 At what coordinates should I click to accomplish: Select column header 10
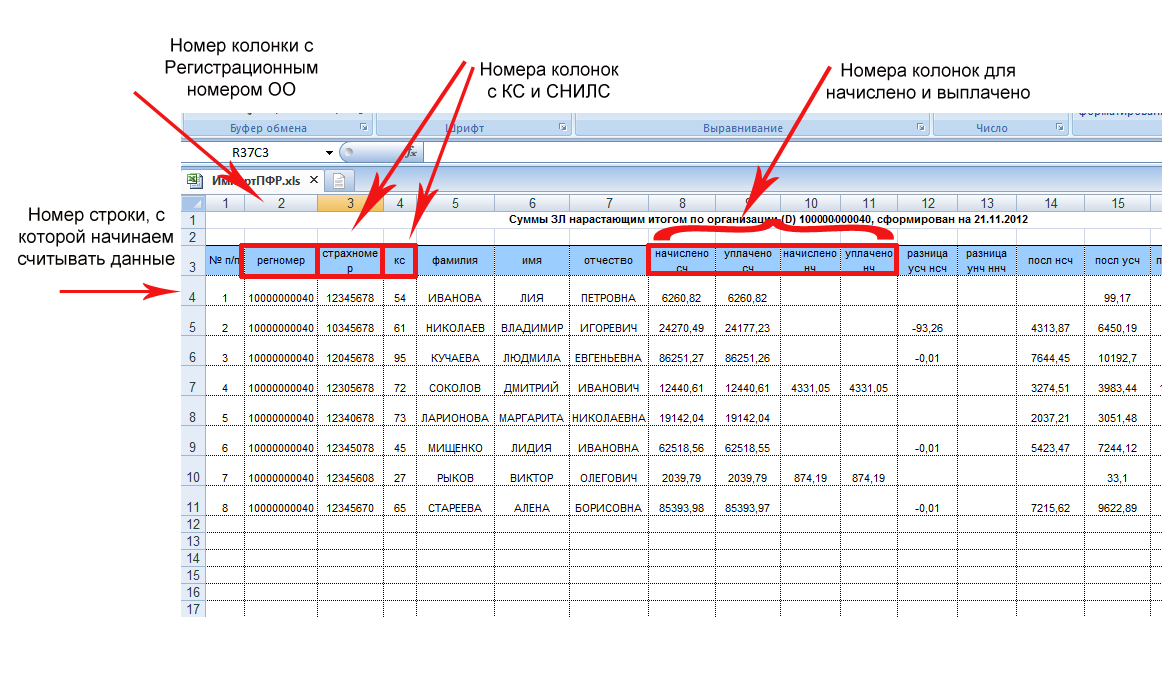[811, 203]
